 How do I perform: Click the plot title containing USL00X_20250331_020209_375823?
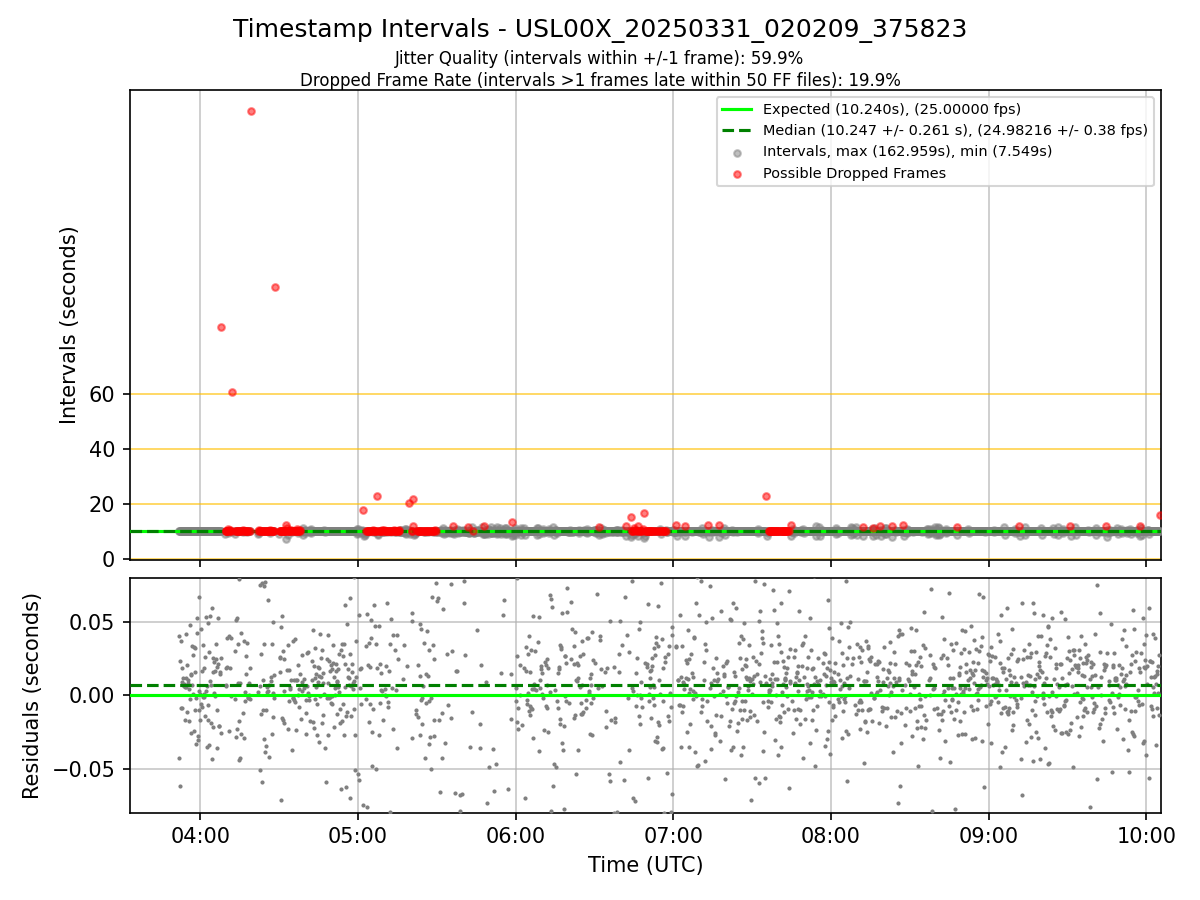[x=600, y=29]
